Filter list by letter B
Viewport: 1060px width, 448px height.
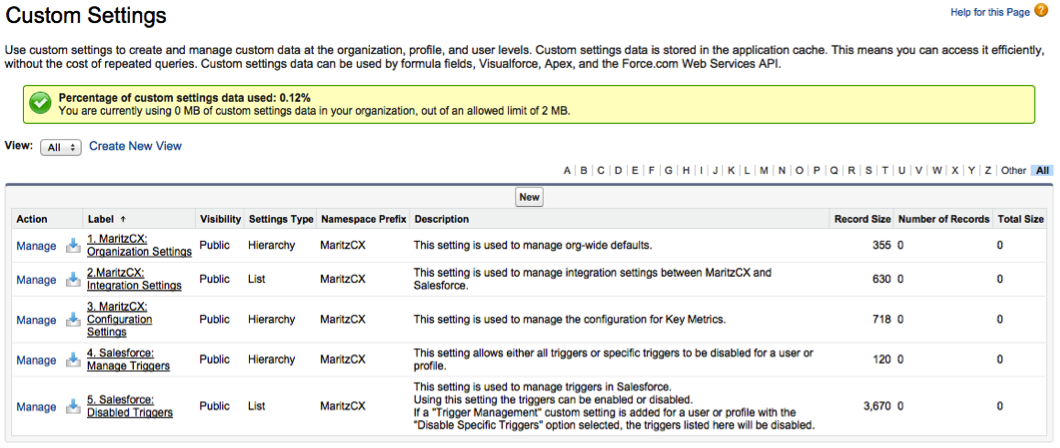click(x=583, y=170)
